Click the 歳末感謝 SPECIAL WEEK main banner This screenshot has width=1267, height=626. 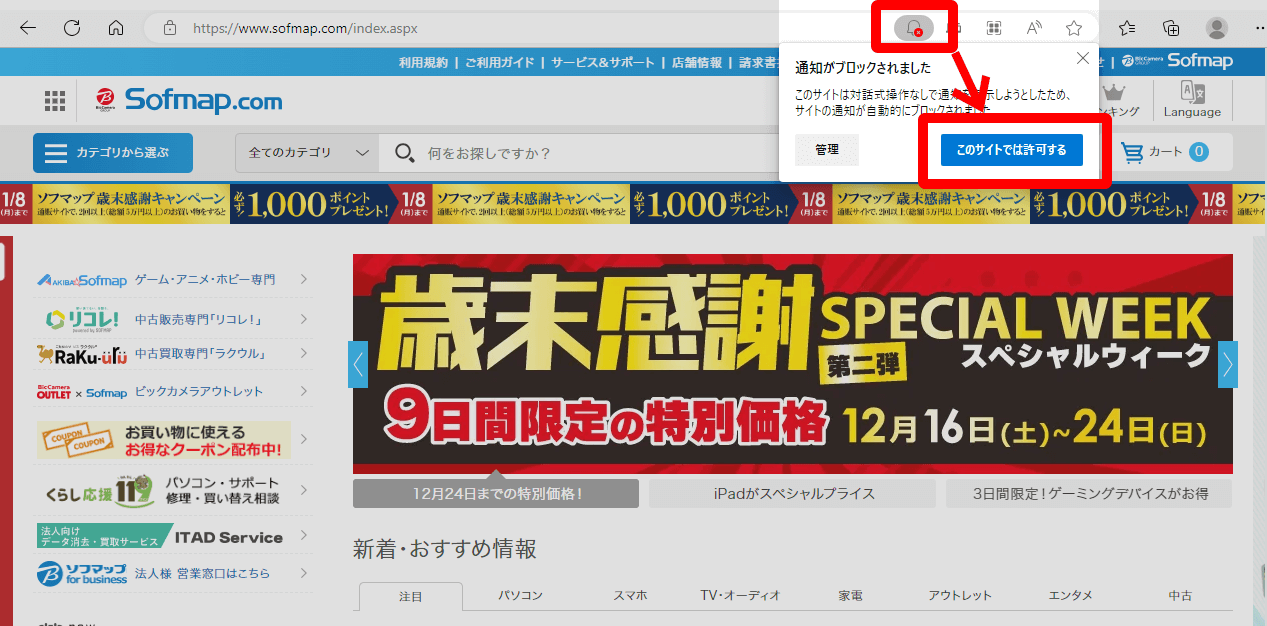(793, 364)
